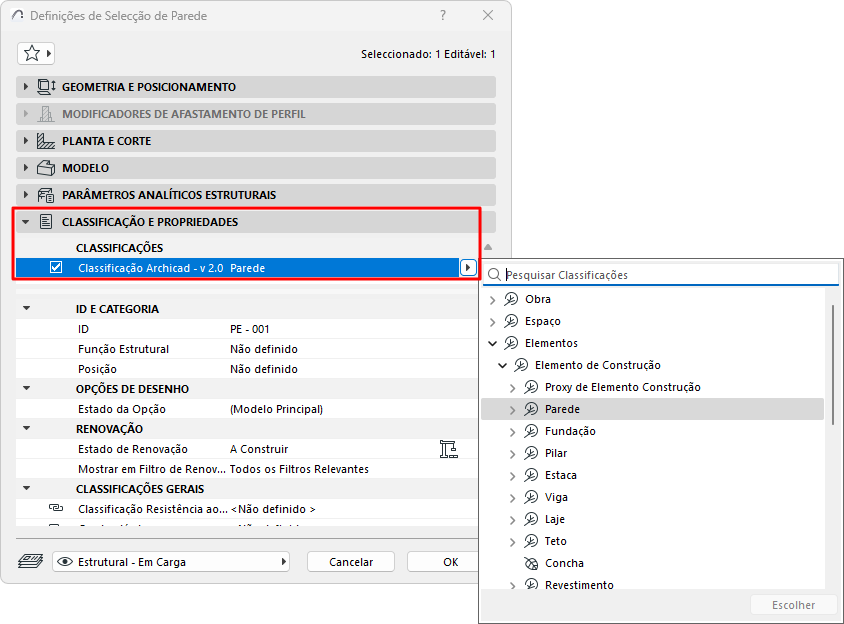Collapse the Classificação e Propriedades panel
The image size is (844, 624).
click(x=25, y=222)
